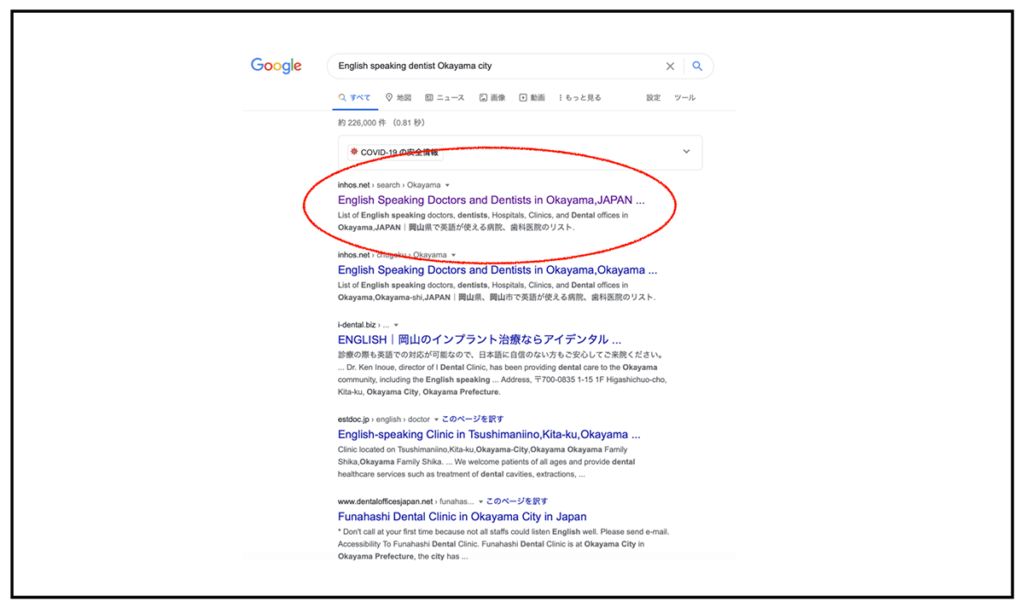Viewport: 1024px width, 608px height.
Task: Open dropdown arrow beside inhos.net › search › Okayama
Action: 447,185
